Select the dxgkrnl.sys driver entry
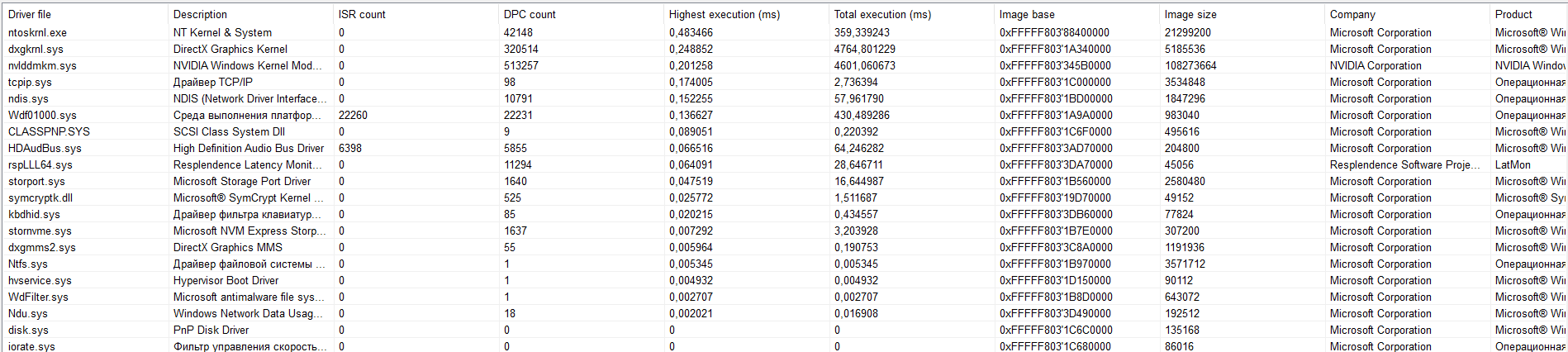 [x=36, y=49]
